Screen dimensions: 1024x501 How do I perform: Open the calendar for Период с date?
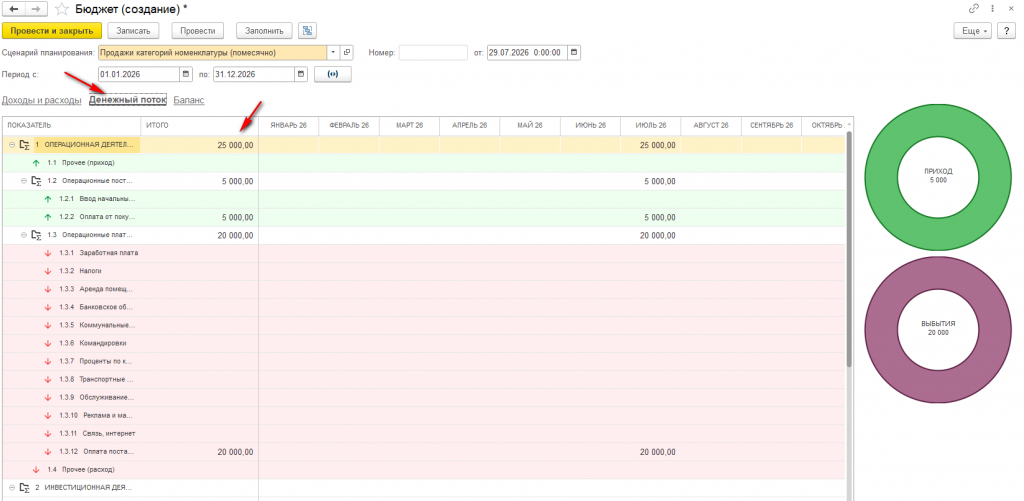pyautogui.click(x=185, y=74)
